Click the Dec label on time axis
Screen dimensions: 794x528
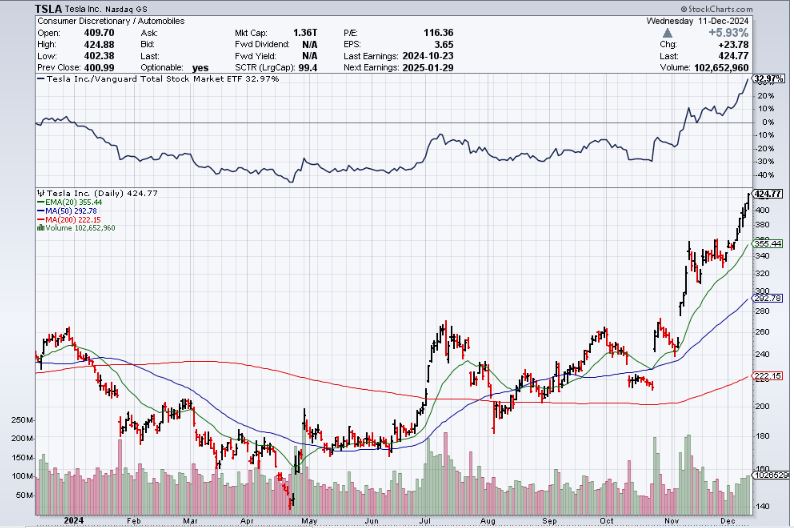coord(728,521)
